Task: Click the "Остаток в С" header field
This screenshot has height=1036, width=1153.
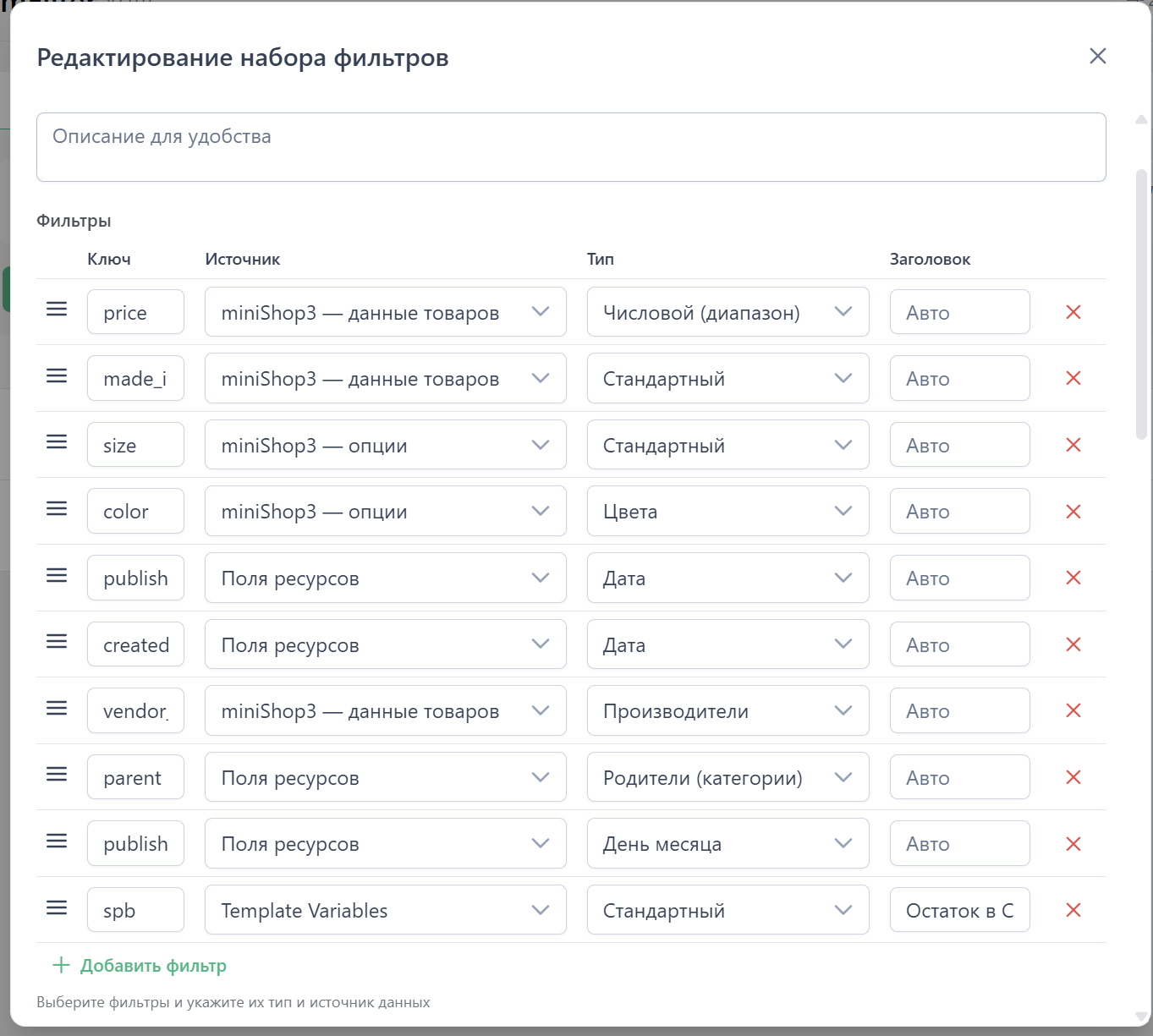Action: [x=959, y=910]
